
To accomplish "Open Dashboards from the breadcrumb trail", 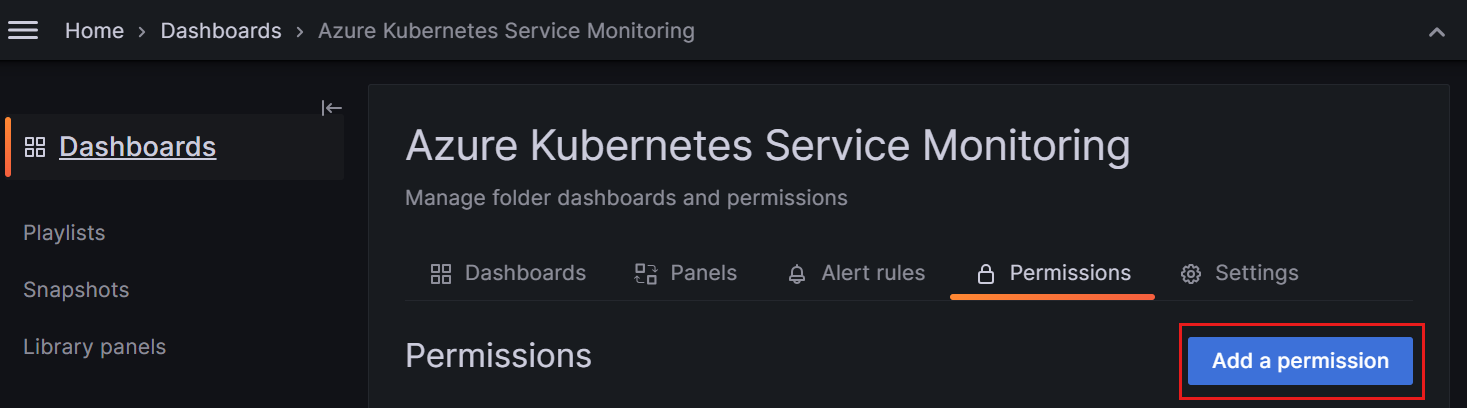I will click(x=221, y=31).
